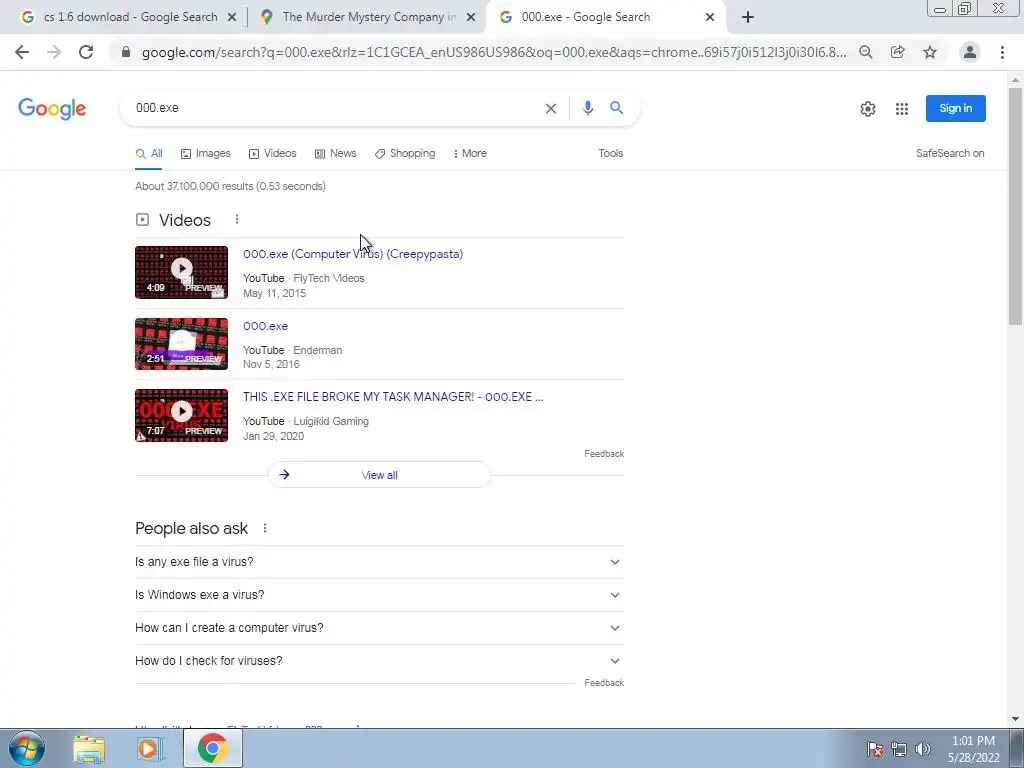Open Windows Explorer from taskbar
This screenshot has height=768, width=1024.
89,749
